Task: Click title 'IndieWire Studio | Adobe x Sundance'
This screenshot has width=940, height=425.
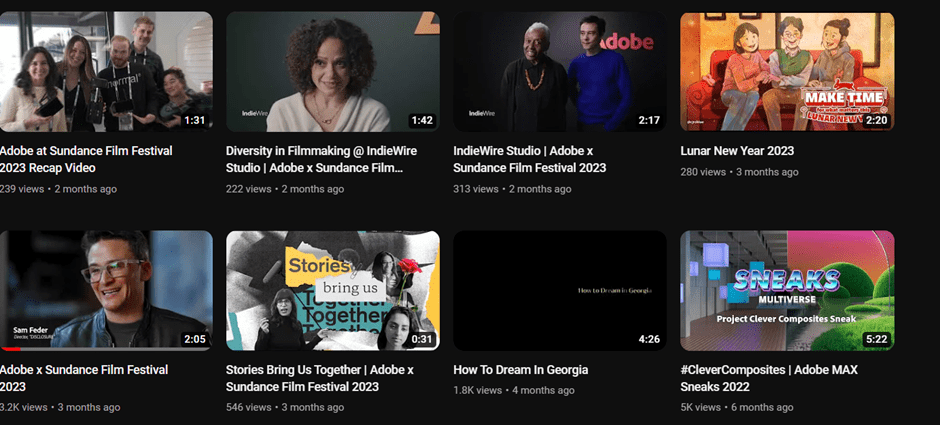Action: click(530, 159)
